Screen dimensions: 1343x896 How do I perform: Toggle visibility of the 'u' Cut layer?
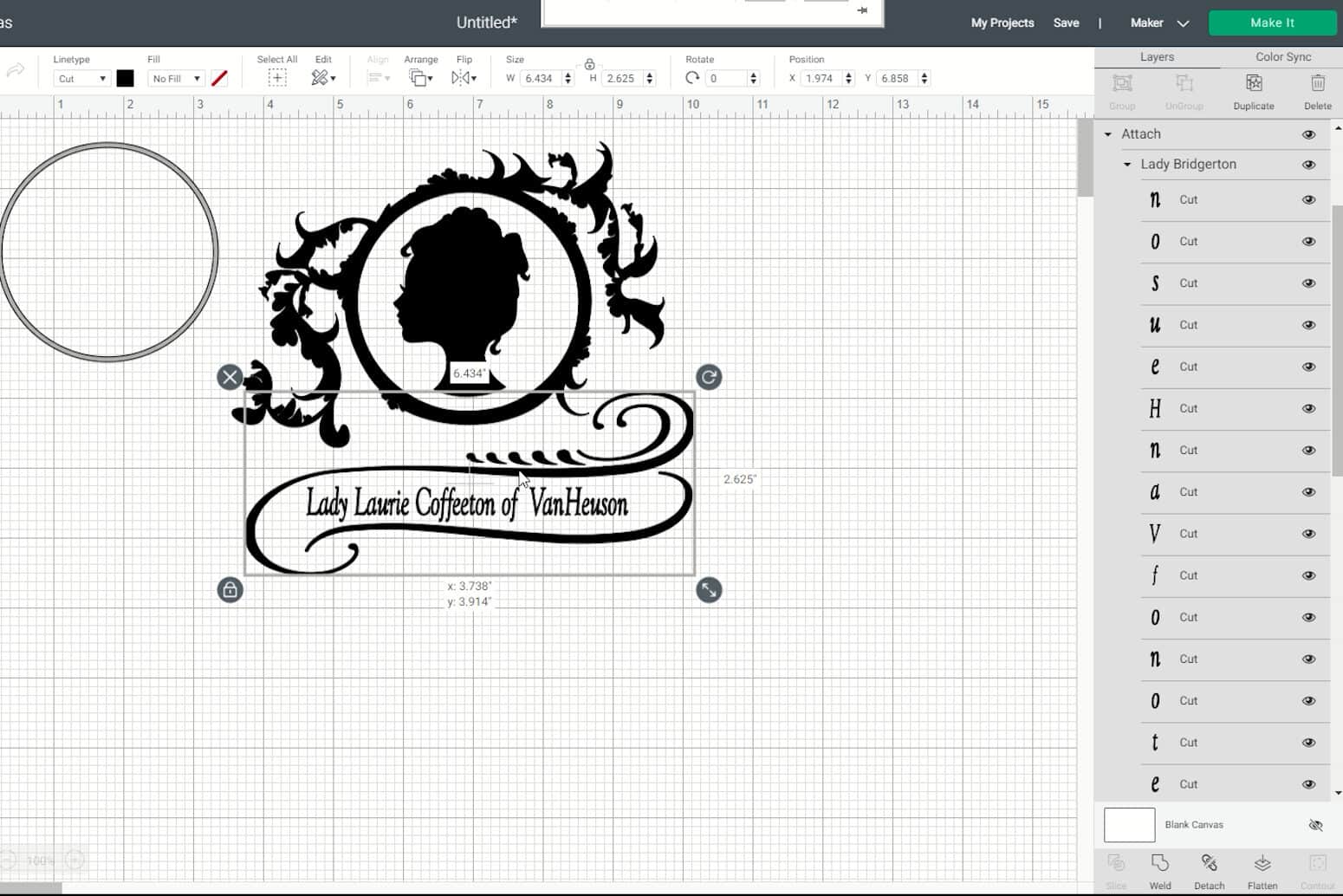click(x=1308, y=325)
